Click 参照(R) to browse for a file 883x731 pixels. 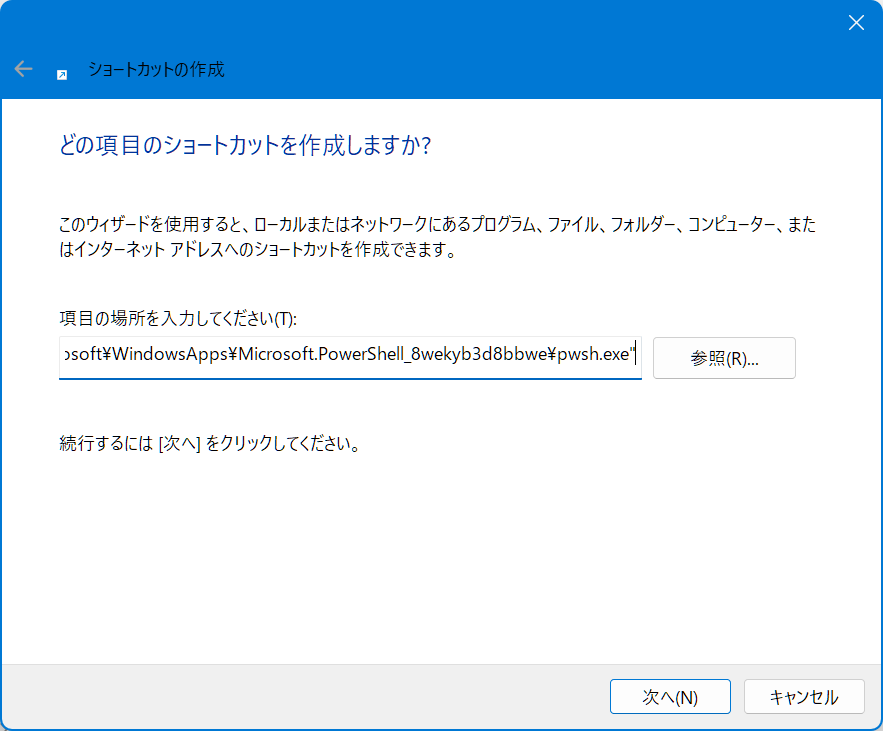pyautogui.click(x=723, y=357)
